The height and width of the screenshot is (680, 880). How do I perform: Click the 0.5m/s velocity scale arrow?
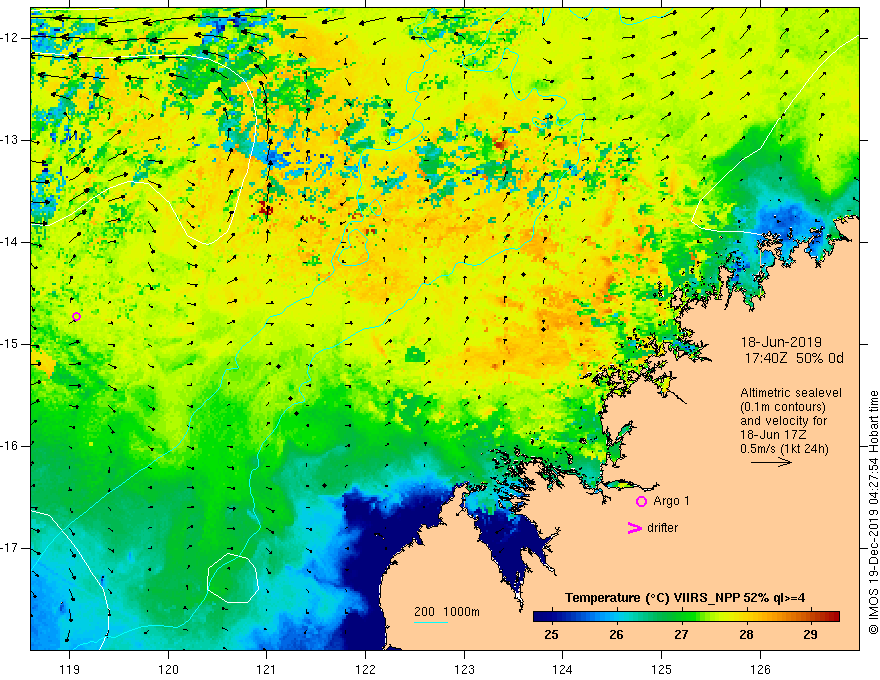(x=771, y=462)
